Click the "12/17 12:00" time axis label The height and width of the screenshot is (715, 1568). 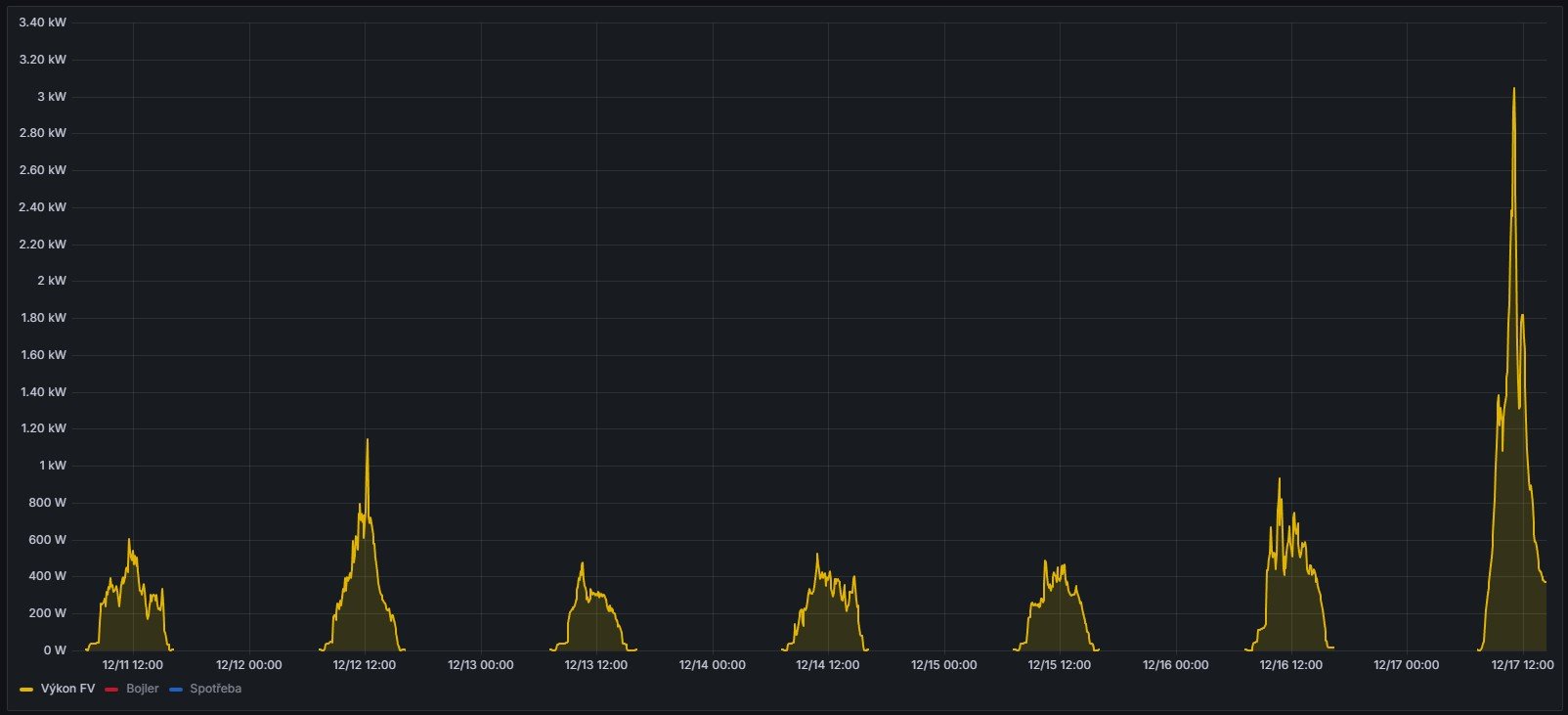point(1523,665)
